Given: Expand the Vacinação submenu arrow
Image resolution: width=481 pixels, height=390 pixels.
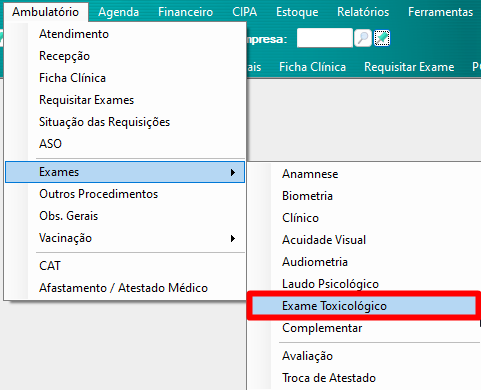Looking at the screenshot, I should pyautogui.click(x=233, y=238).
